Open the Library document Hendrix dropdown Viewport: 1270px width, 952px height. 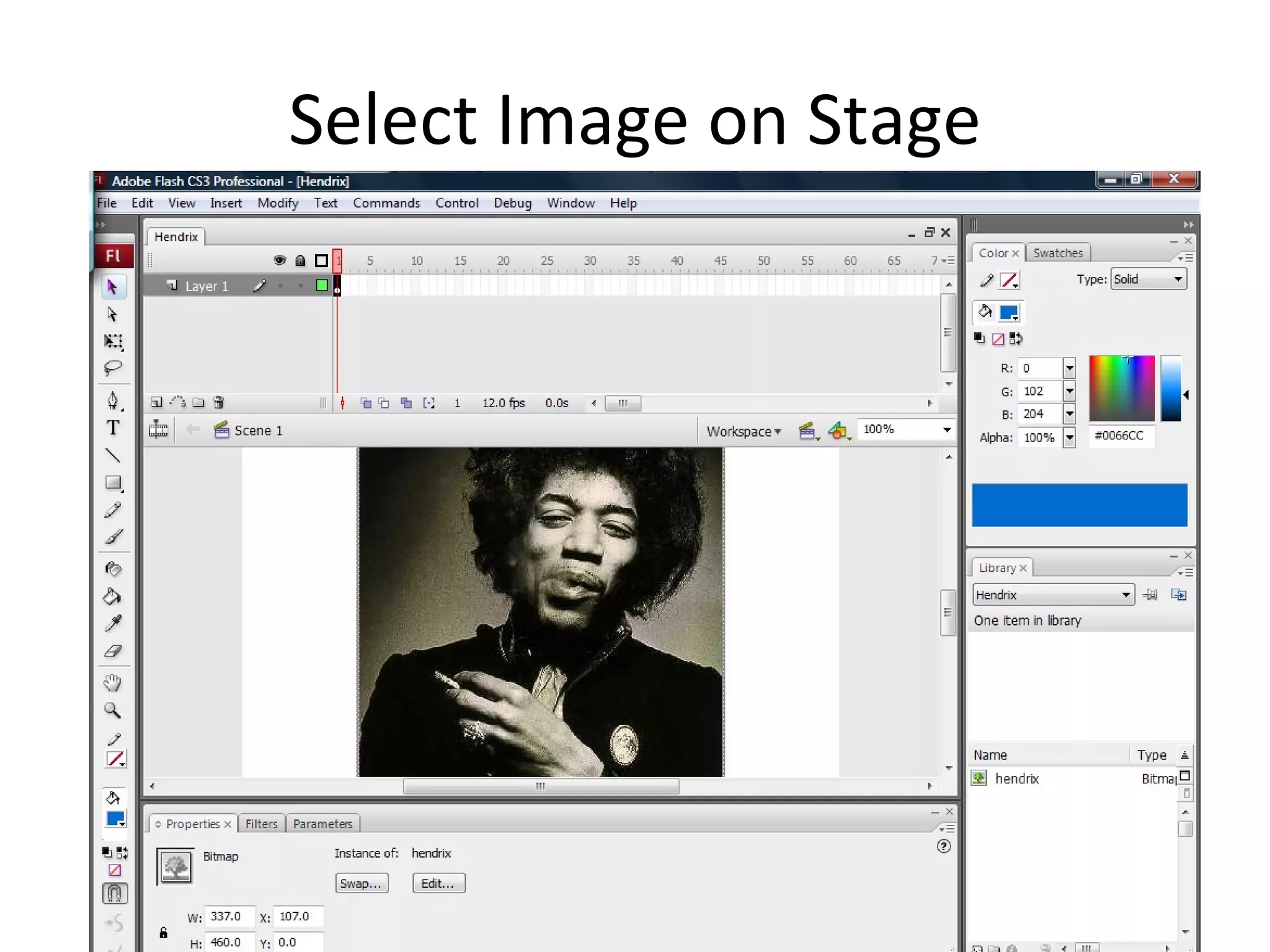[x=1053, y=595]
